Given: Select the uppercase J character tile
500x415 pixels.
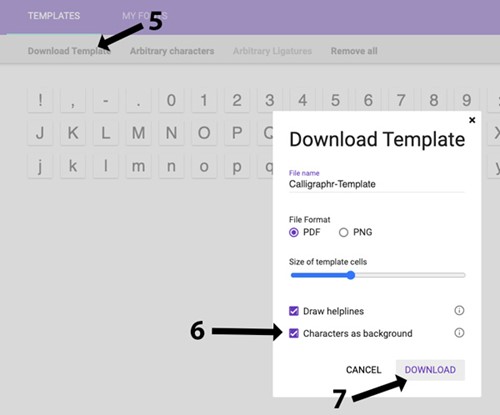Looking at the screenshot, I should pyautogui.click(x=40, y=133).
